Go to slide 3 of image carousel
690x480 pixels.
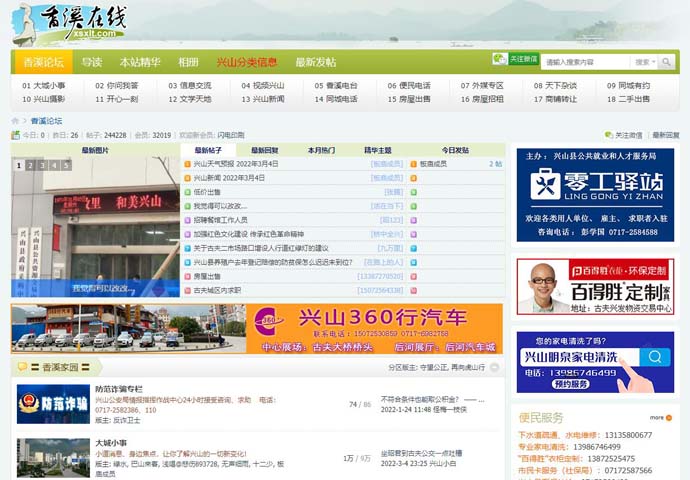[x=41, y=165]
